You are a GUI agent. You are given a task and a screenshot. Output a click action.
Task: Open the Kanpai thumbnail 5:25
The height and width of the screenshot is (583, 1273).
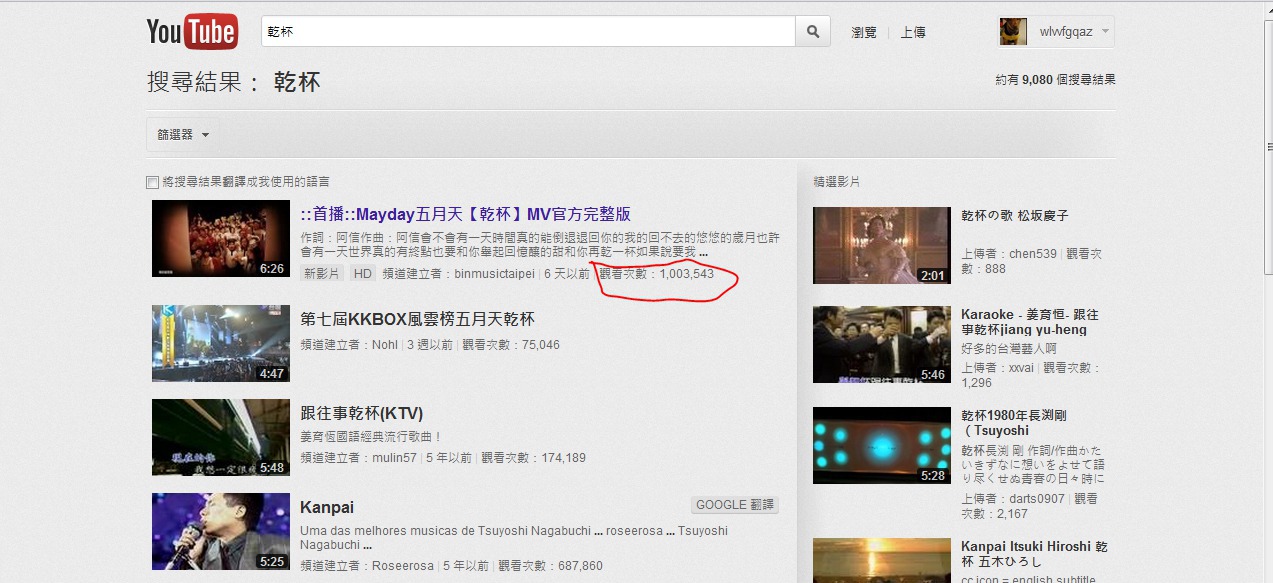pos(221,531)
